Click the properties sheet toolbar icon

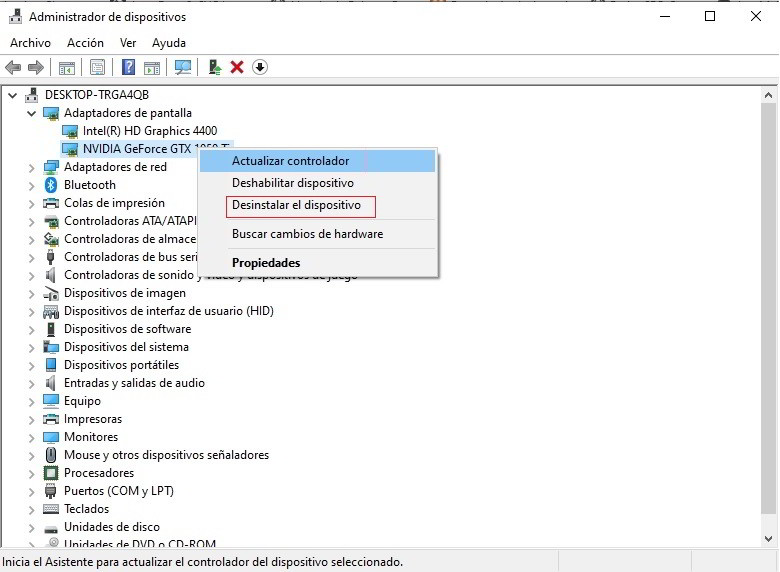(97, 67)
